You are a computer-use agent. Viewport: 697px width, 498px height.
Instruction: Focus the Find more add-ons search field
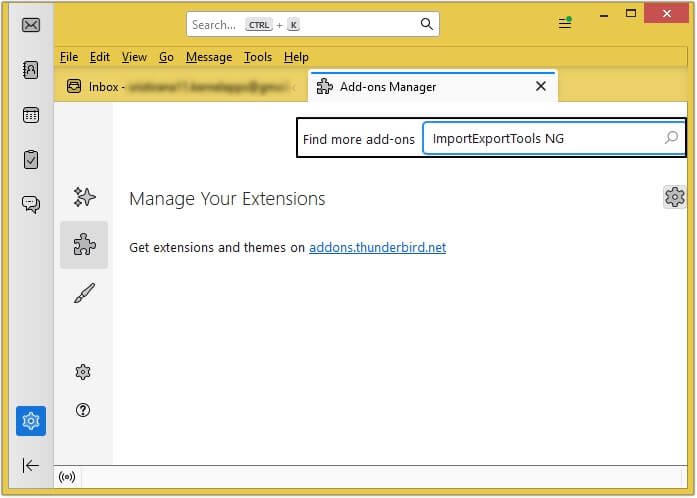pos(554,138)
